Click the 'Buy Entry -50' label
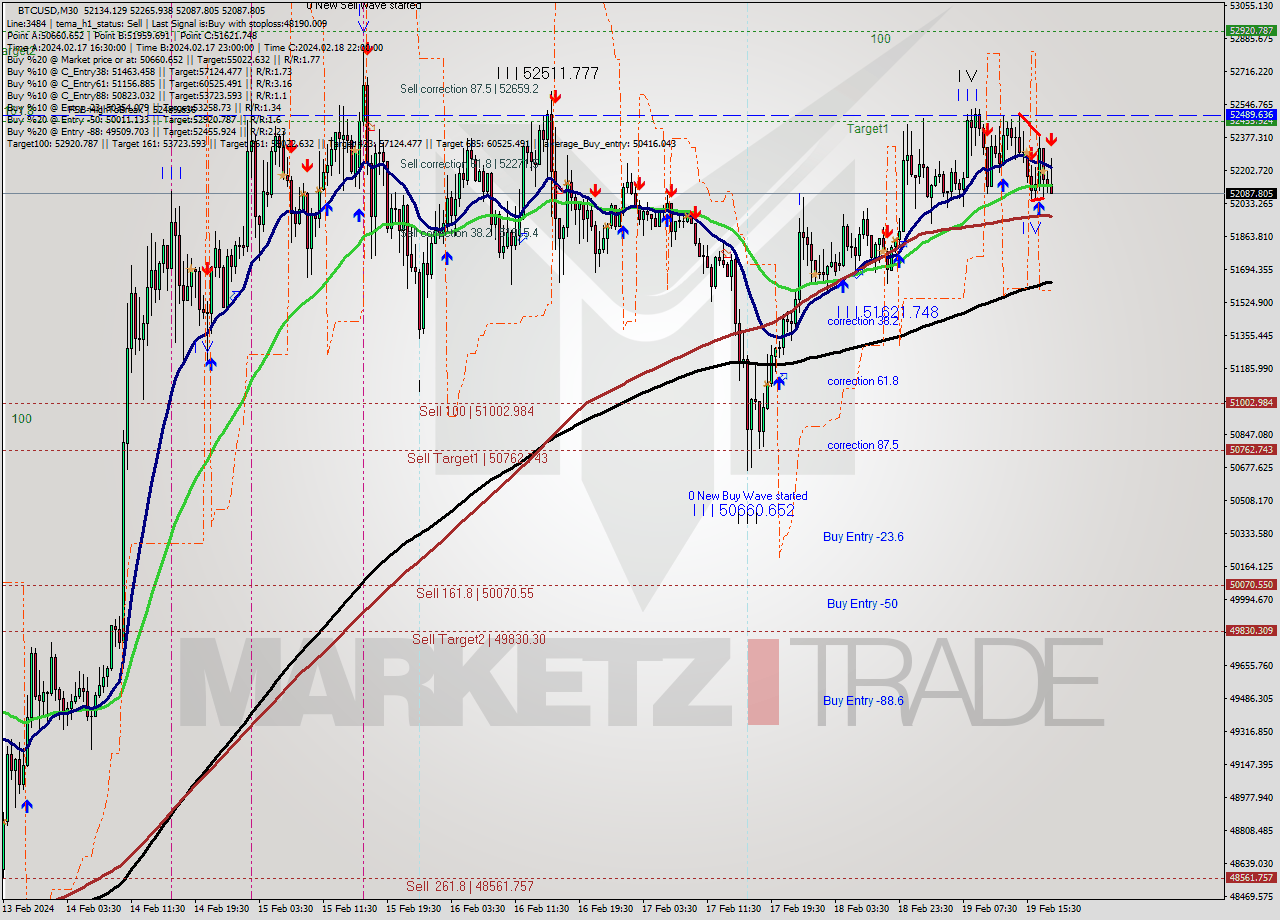1280x920 pixels. pos(862,604)
